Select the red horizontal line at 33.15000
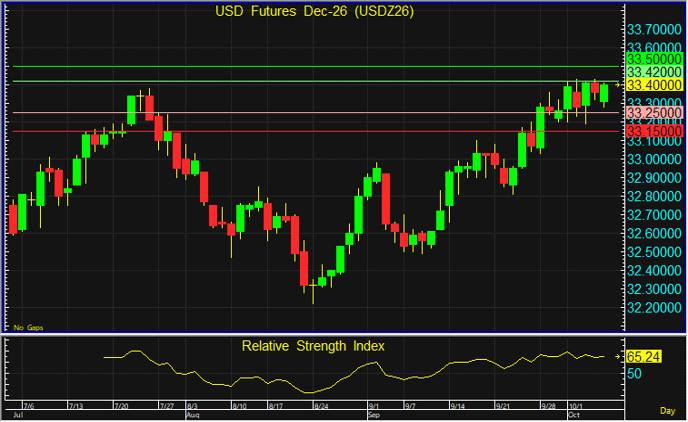 coord(316,131)
